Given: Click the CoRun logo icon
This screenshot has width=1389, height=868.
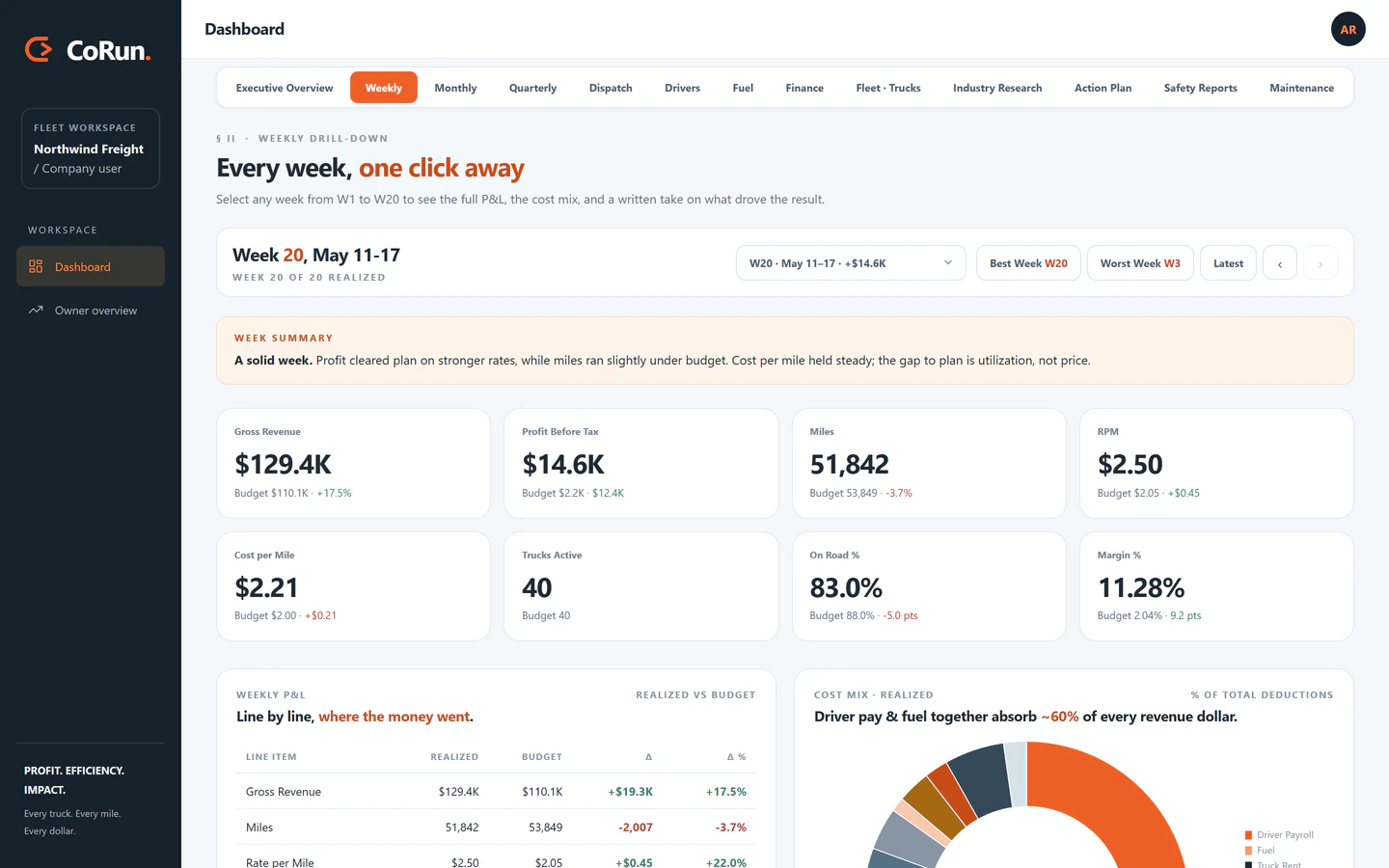Looking at the screenshot, I should [x=39, y=49].
